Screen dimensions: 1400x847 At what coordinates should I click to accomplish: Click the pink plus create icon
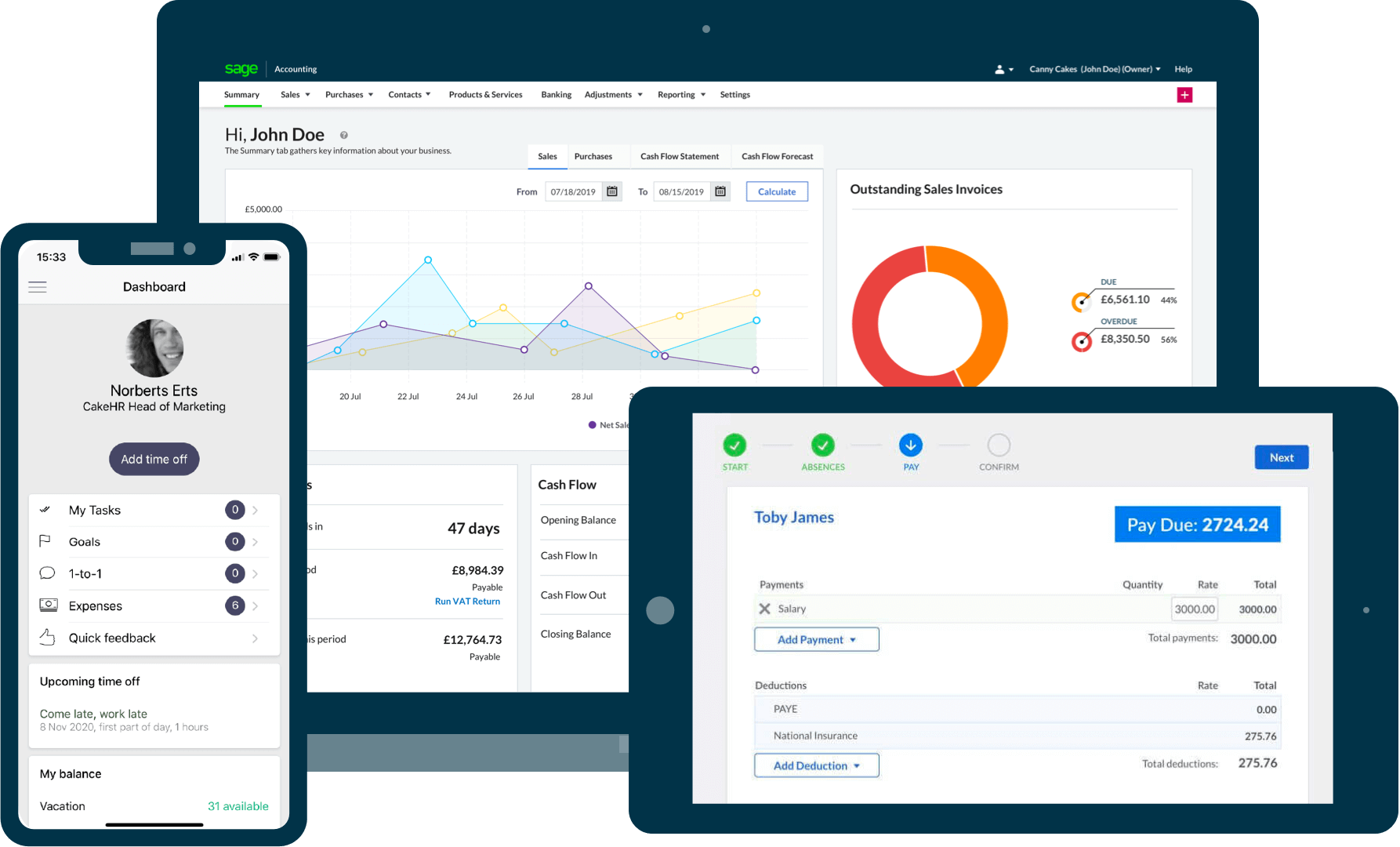tap(1184, 95)
